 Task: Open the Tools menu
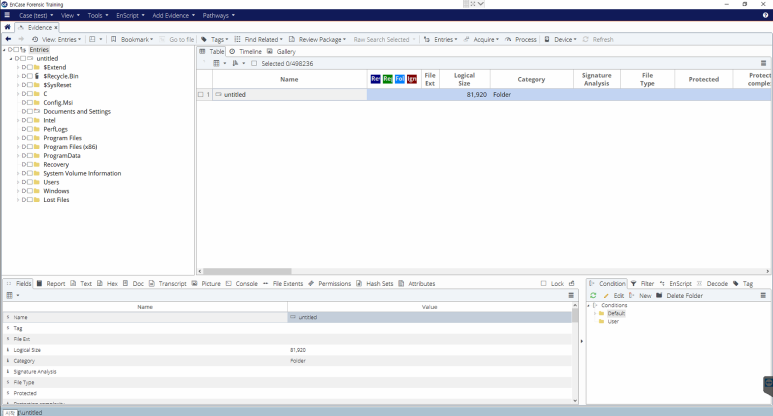(98, 15)
